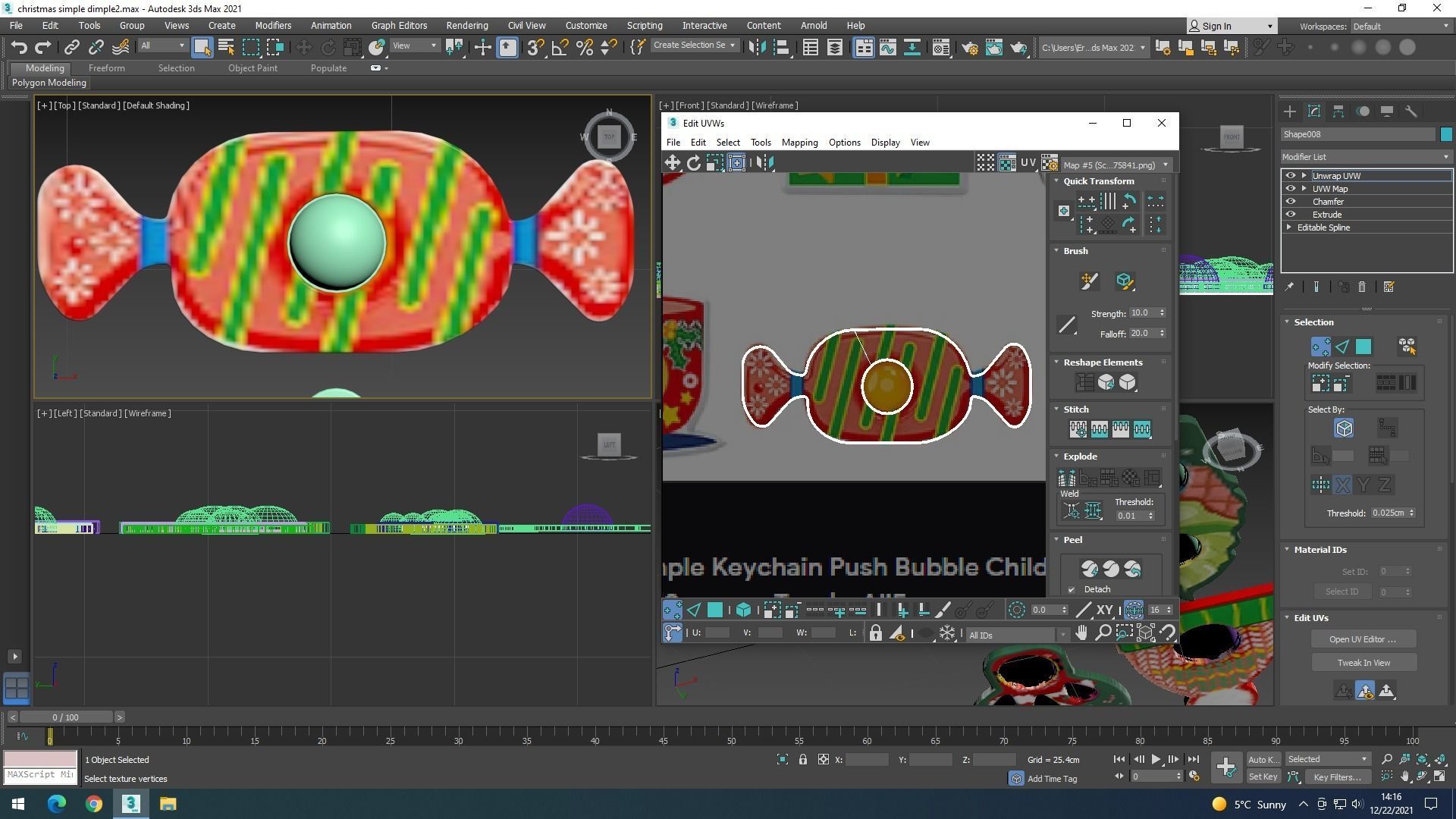This screenshot has width=1456, height=819.
Task: Toggle visibility eye of Extrude modifier
Action: pos(1291,215)
